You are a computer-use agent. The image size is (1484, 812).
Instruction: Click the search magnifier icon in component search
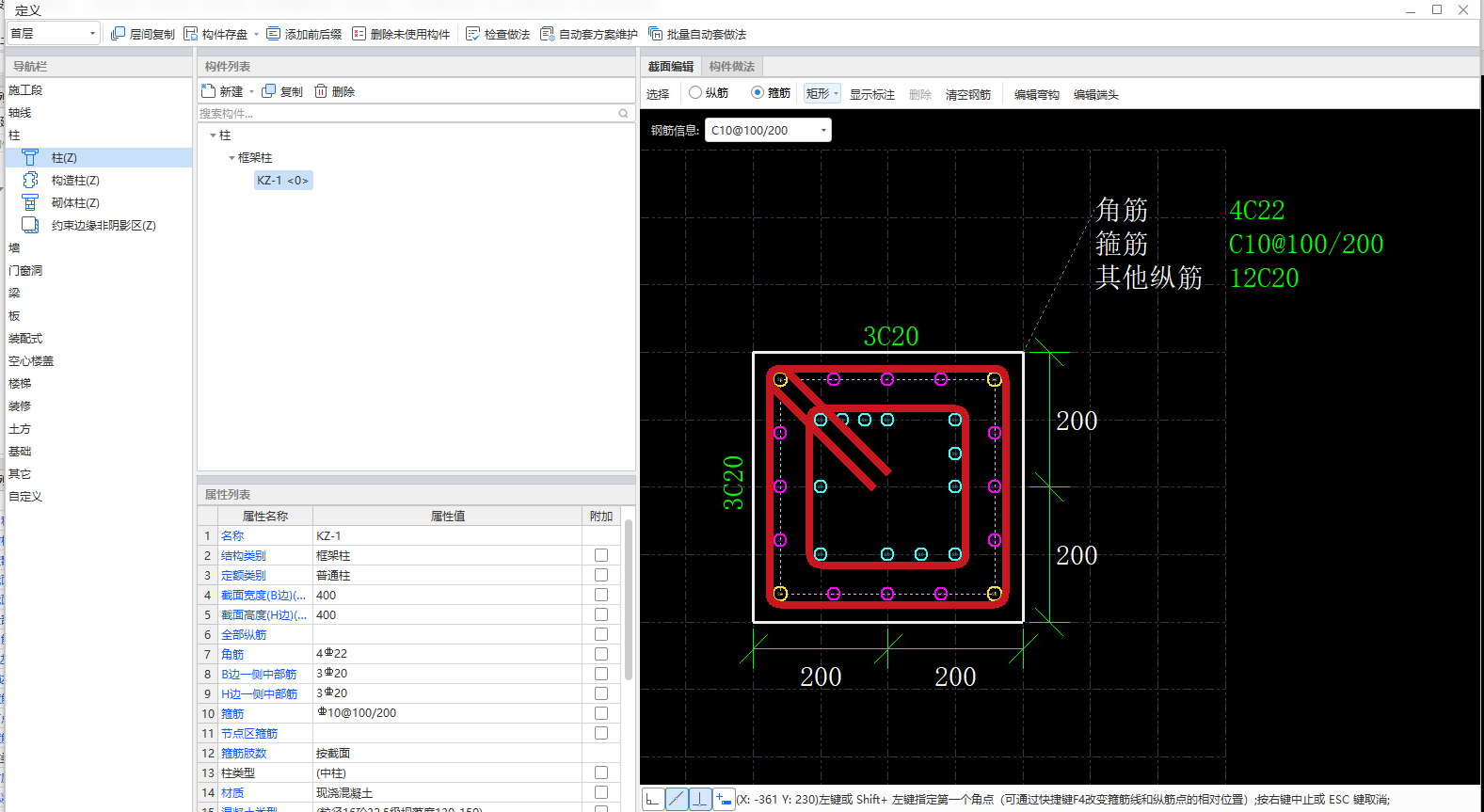(623, 114)
